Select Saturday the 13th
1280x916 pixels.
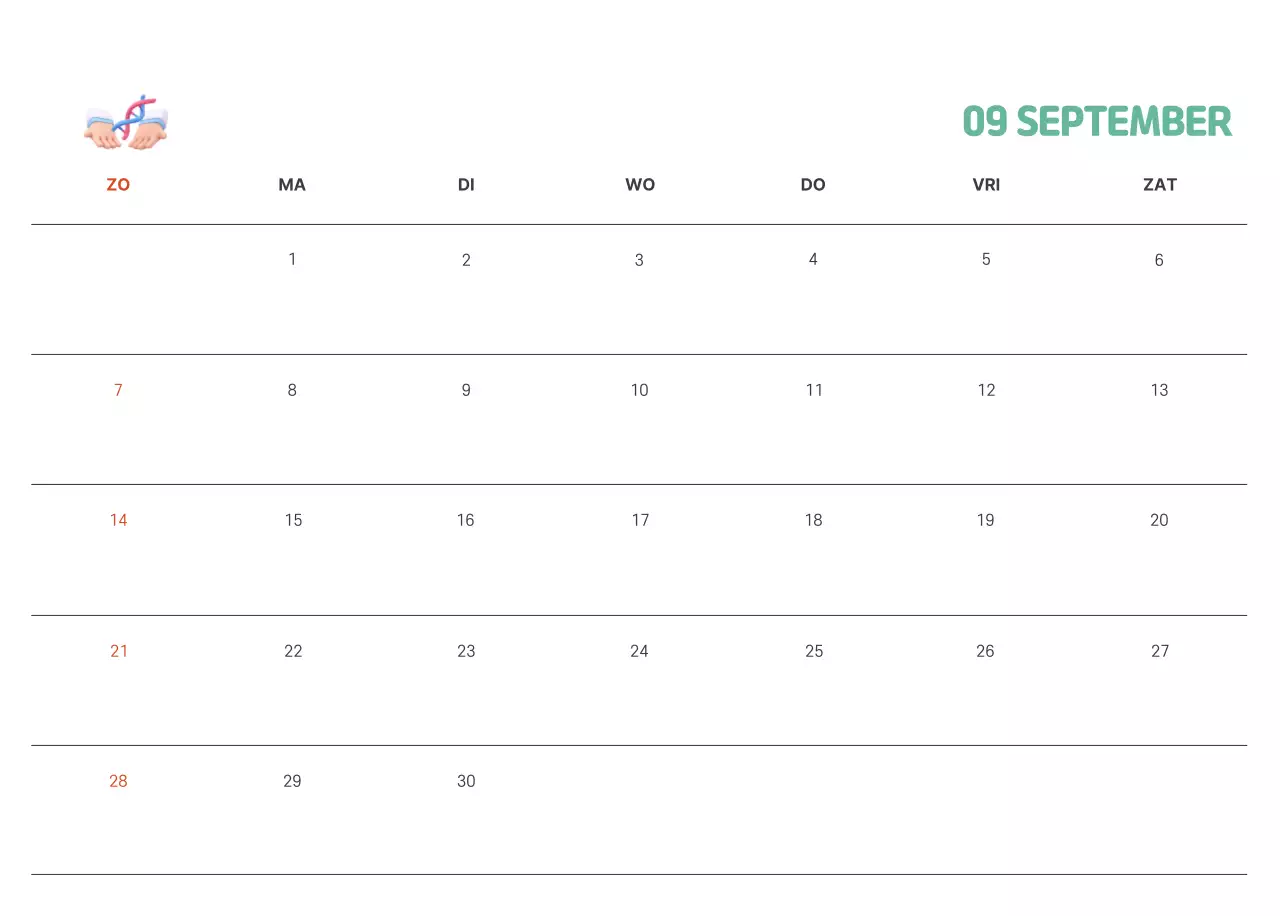1159,390
